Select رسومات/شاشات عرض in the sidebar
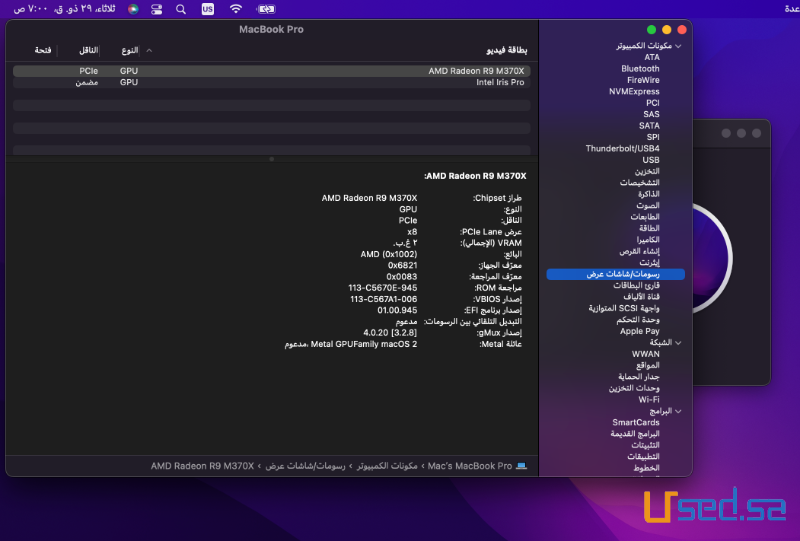Image resolution: width=800 pixels, height=541 pixels. (x=615, y=274)
